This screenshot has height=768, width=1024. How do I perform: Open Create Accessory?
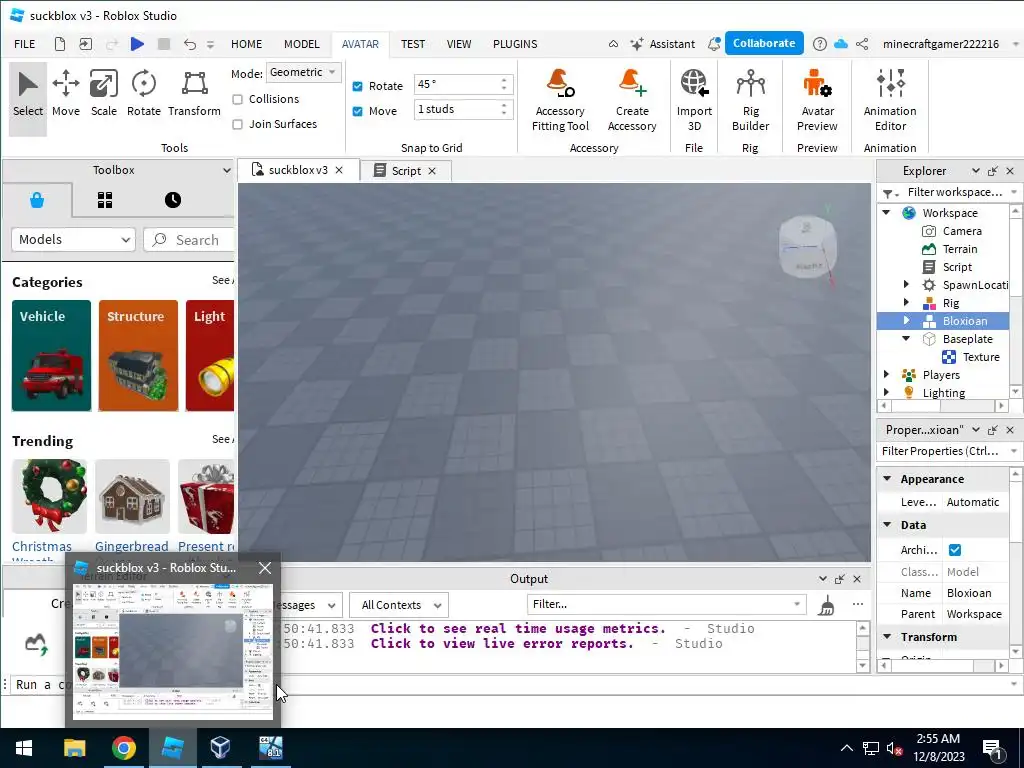coord(632,101)
